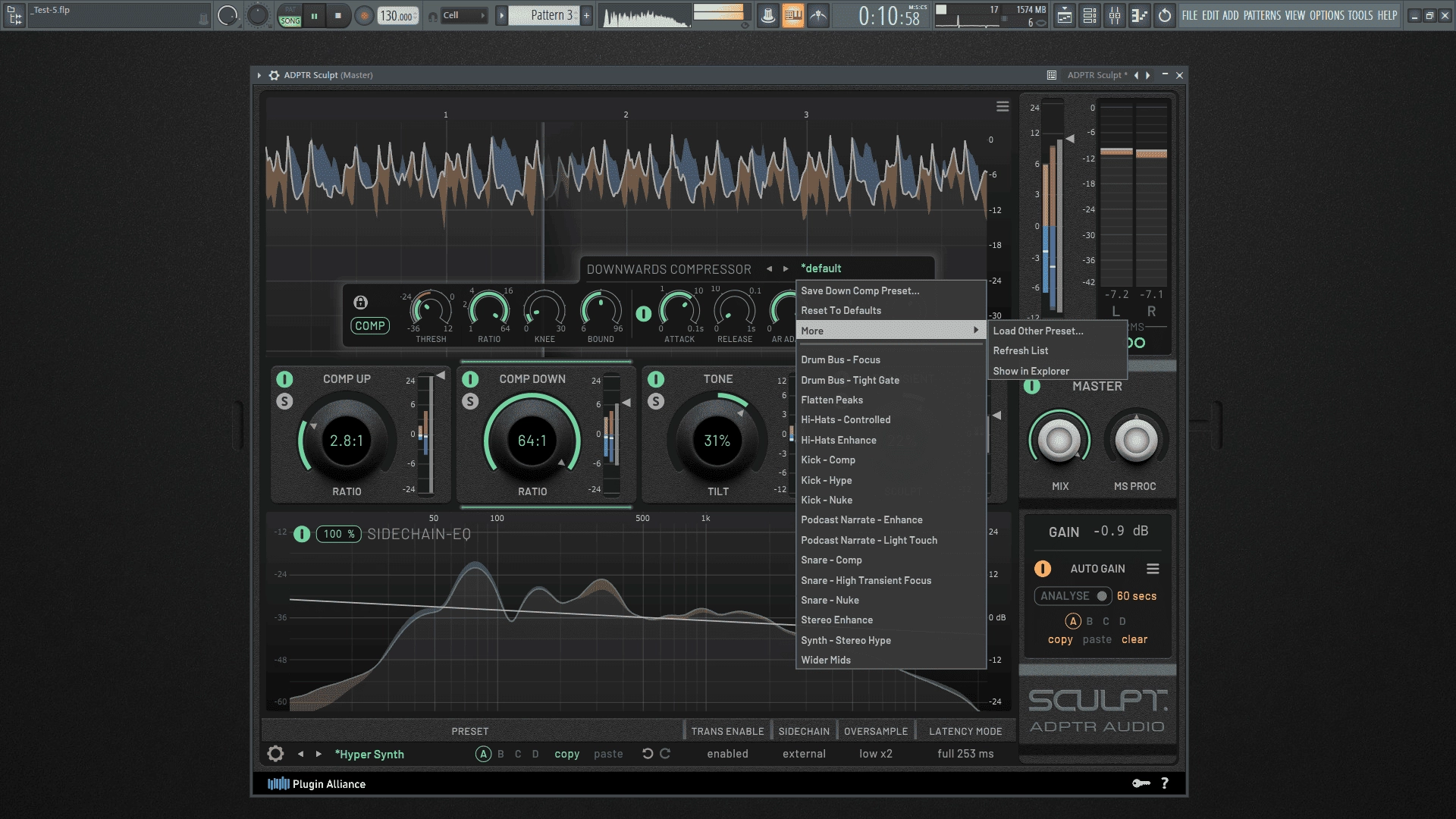1456x819 pixels.
Task: Select previous downwards compressor preset arrow
Action: pyautogui.click(x=769, y=268)
